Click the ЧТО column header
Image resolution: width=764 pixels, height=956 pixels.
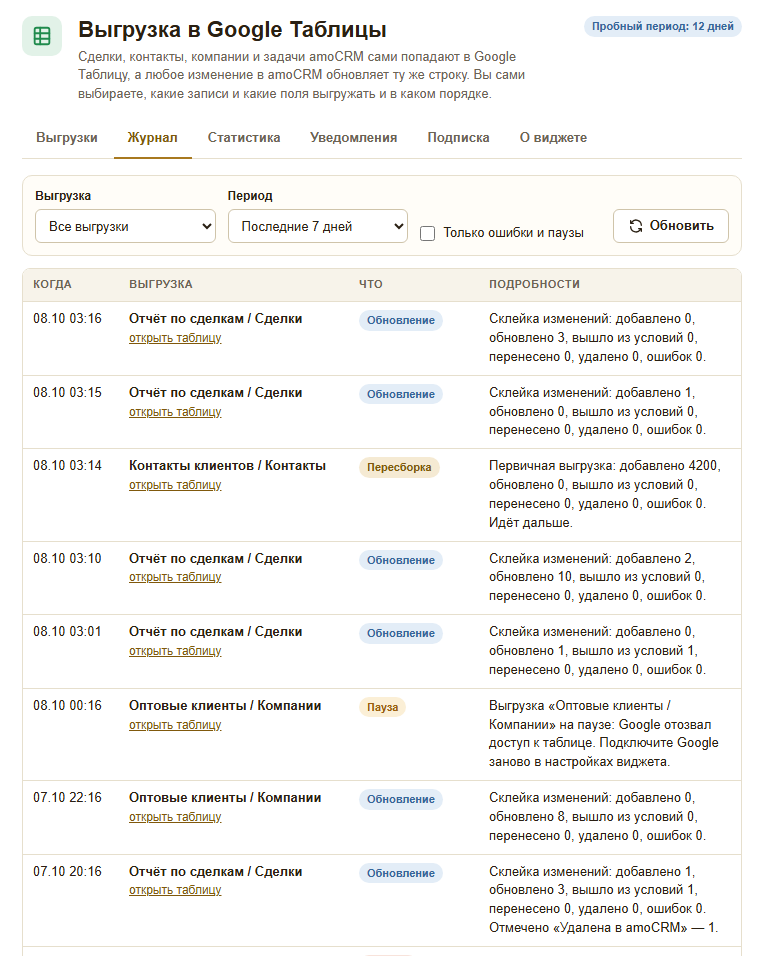371,284
